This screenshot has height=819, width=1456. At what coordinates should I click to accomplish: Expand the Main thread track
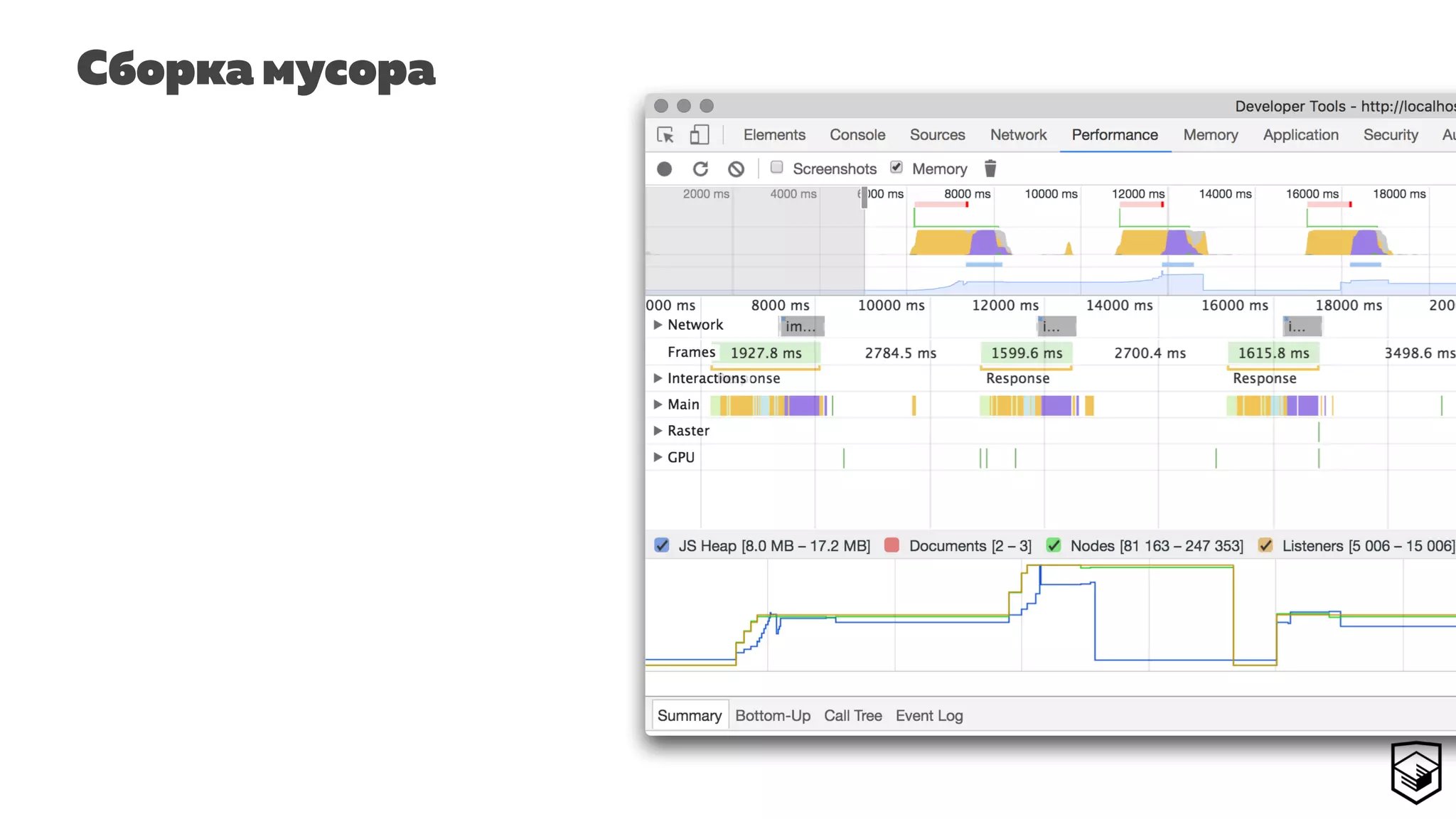(x=658, y=405)
